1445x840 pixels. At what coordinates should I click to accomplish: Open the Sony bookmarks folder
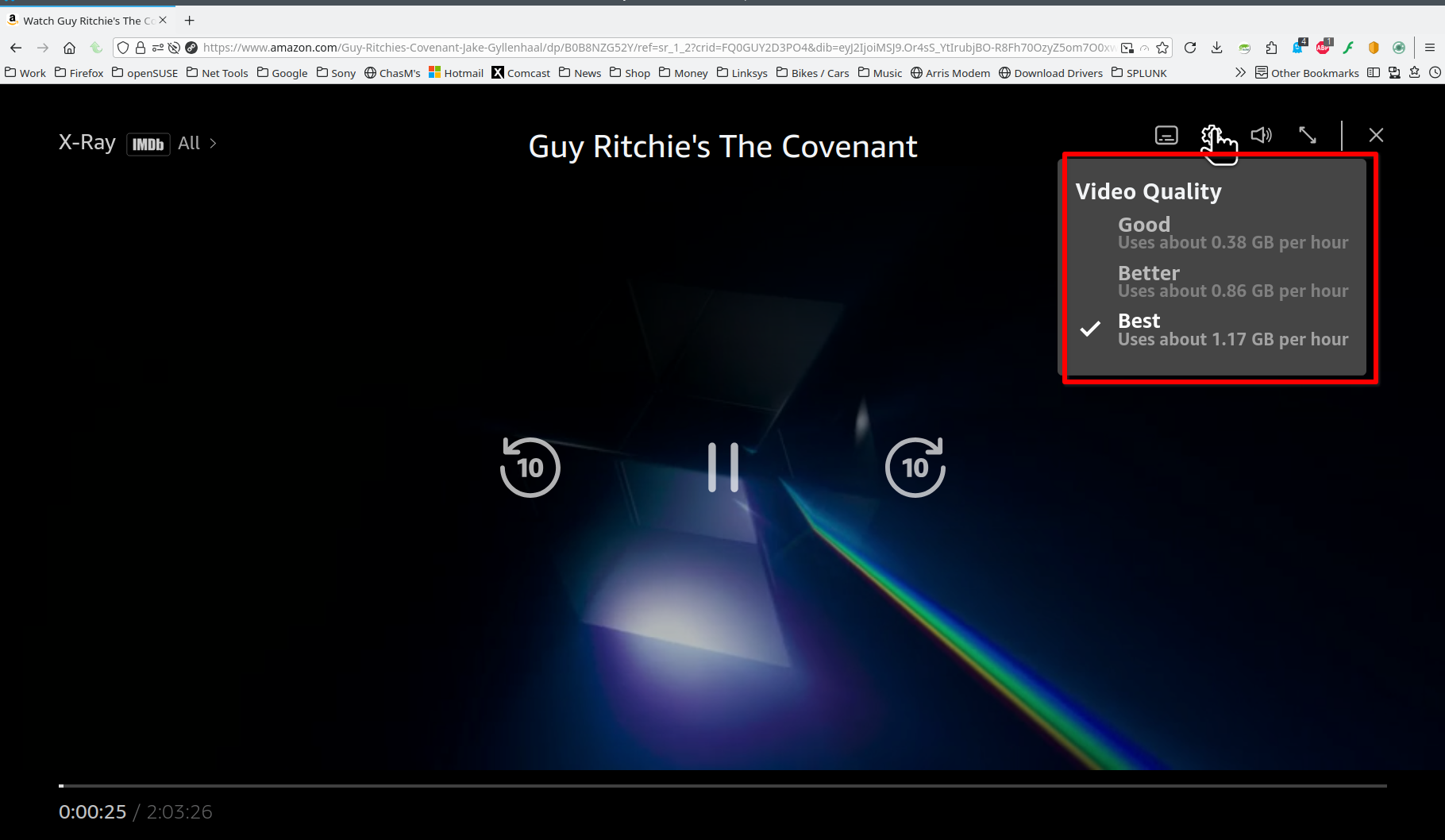337,73
